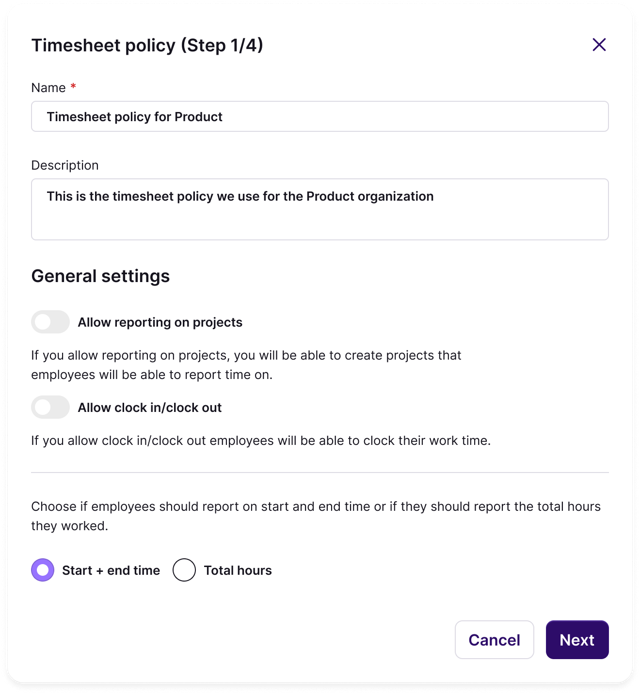Image resolution: width=640 pixels, height=694 pixels.
Task: Click into the Name input field
Action: click(319, 116)
